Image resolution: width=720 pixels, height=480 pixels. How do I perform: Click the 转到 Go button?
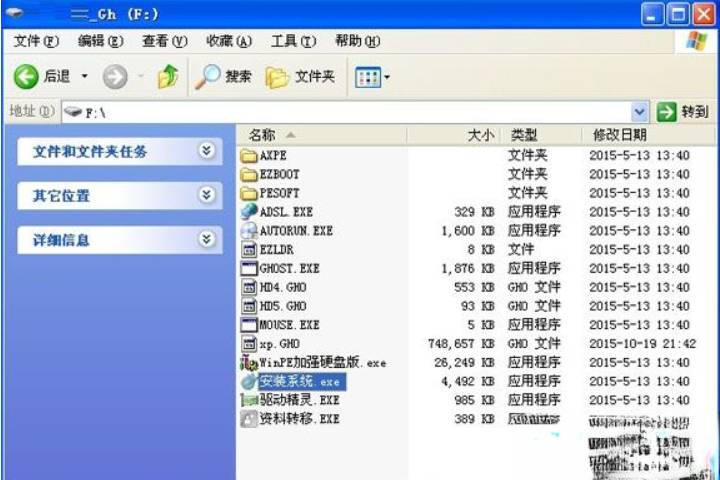coord(683,112)
